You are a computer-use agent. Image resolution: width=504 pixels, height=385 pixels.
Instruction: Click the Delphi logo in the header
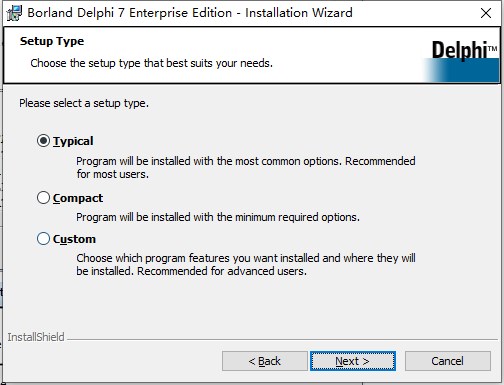point(462,61)
